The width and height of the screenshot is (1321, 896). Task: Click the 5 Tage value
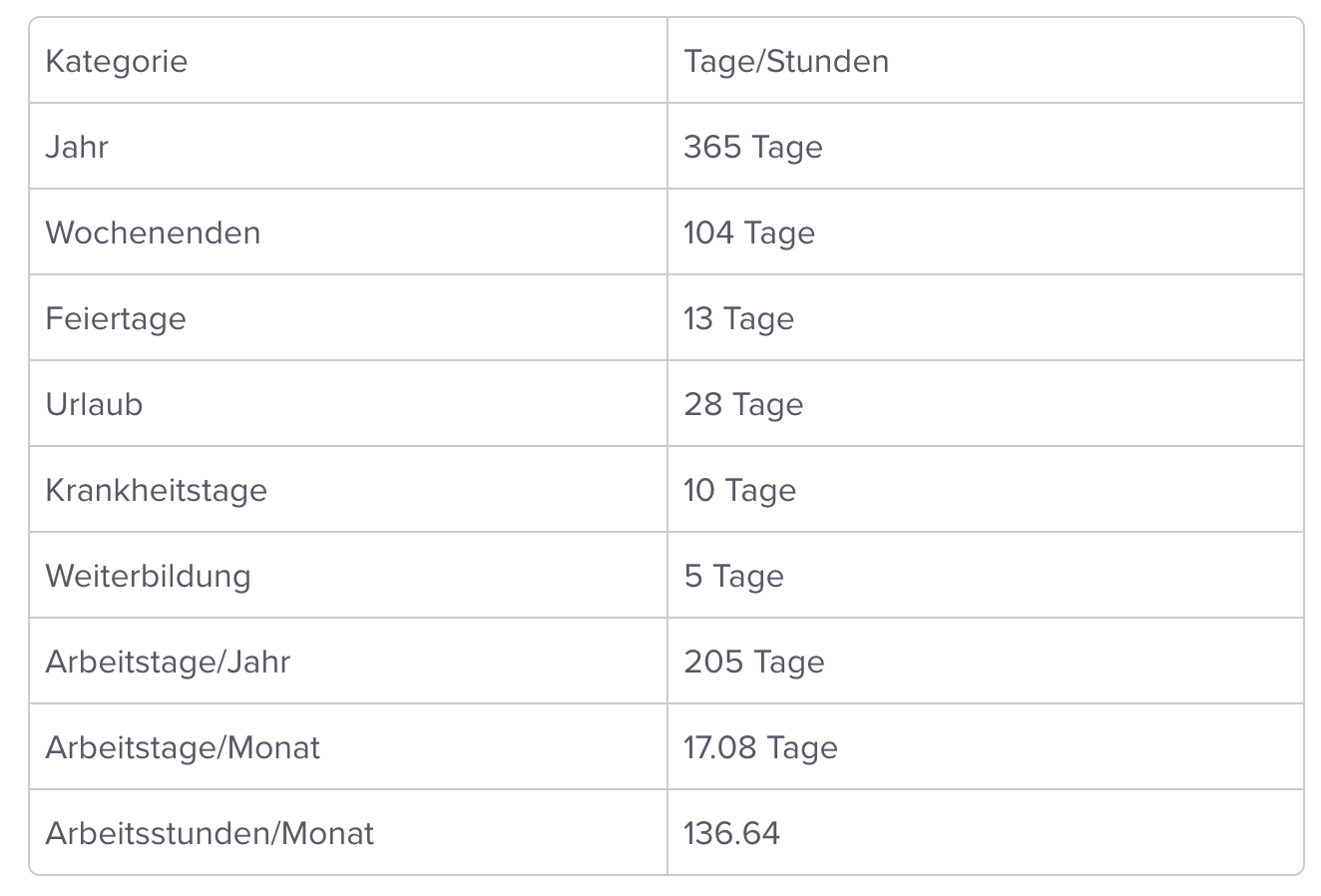(734, 576)
